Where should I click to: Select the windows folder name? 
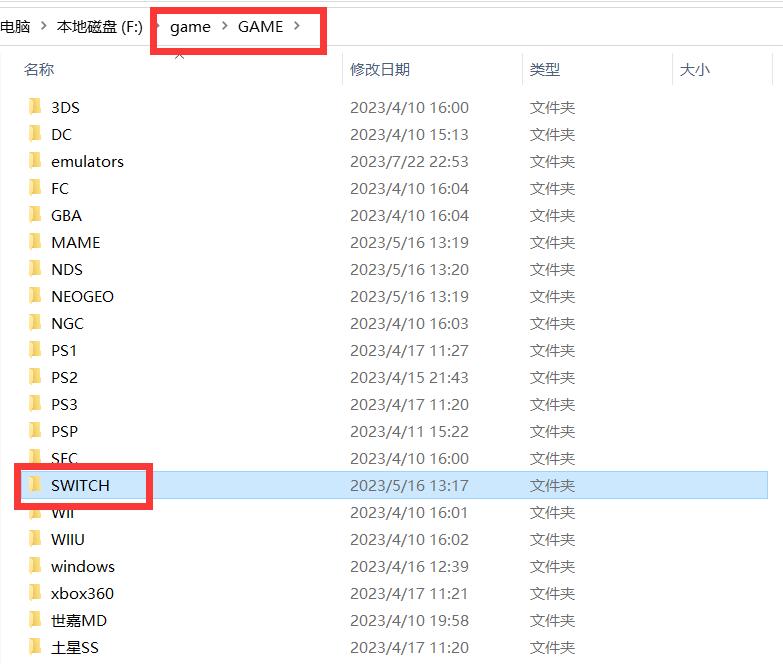(x=83, y=566)
